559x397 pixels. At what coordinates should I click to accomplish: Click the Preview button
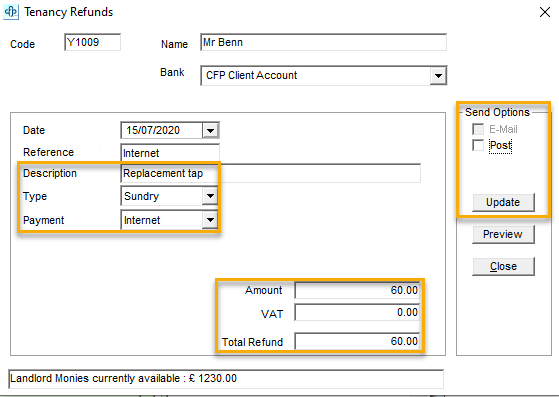[503, 234]
